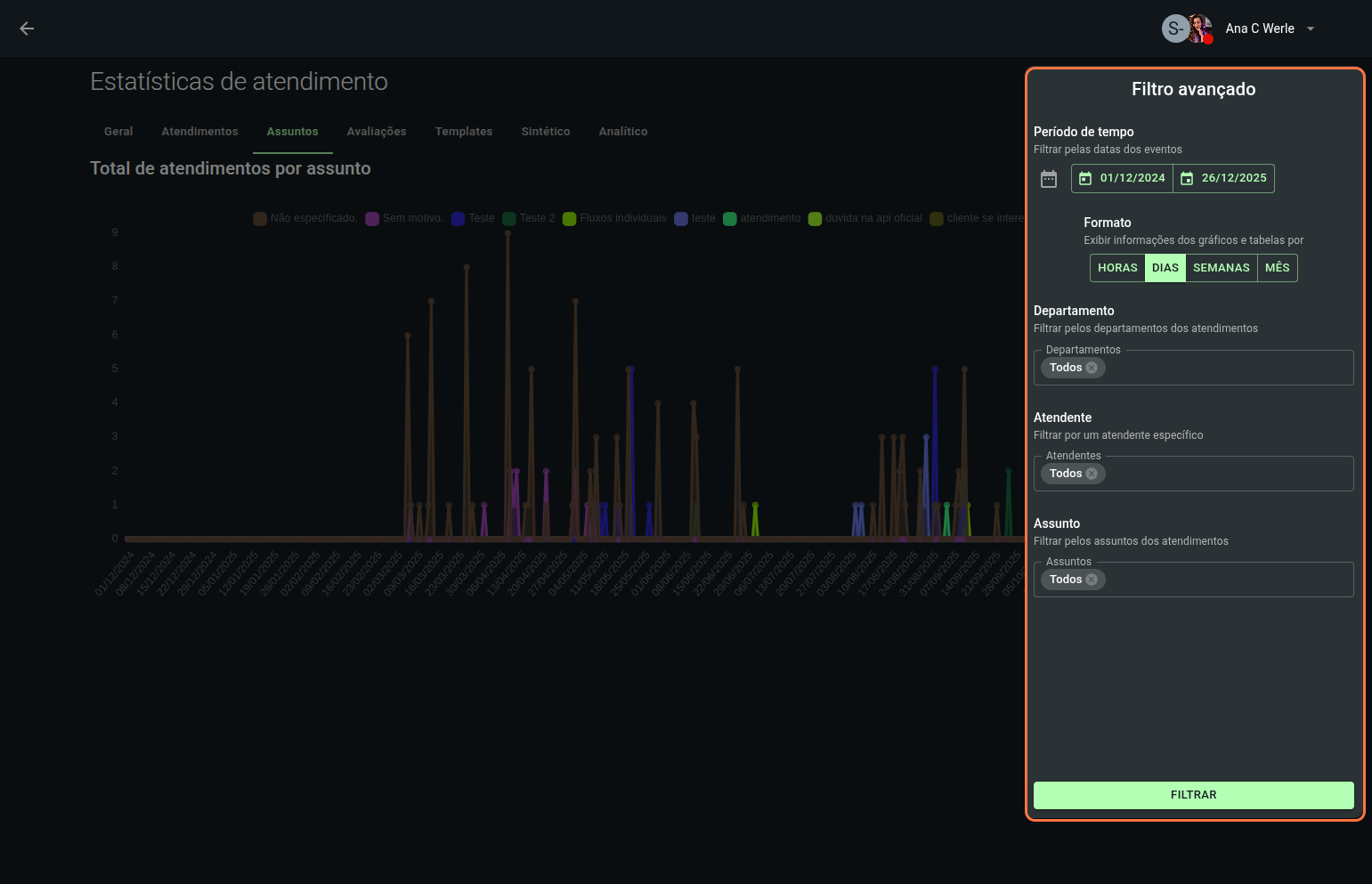Open the Departamentos selection field
The height and width of the screenshot is (884, 1372).
coord(1229,368)
